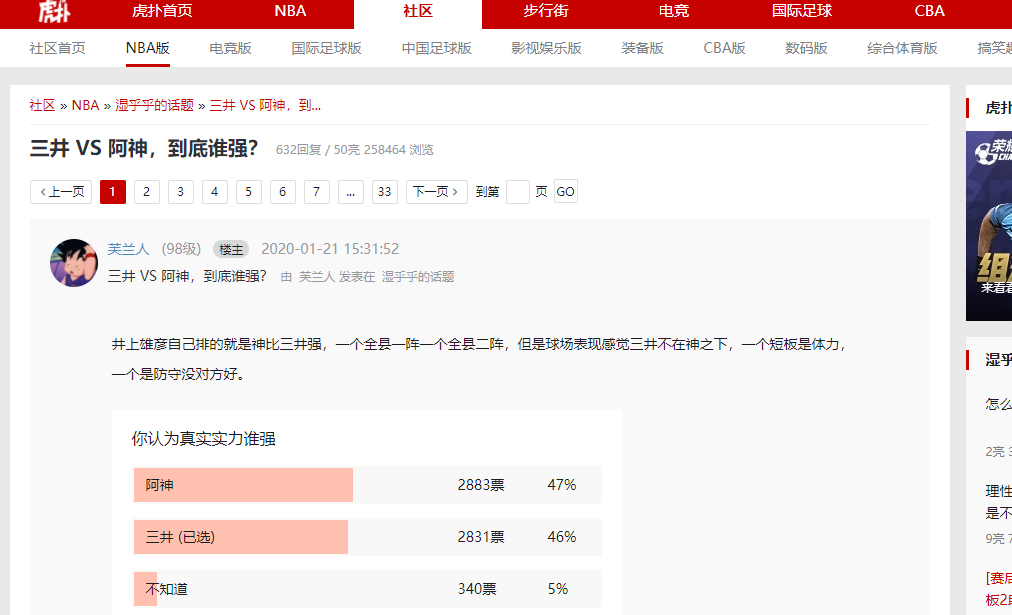Click the 楼主 badge
This screenshot has width=1012, height=615.
231,250
